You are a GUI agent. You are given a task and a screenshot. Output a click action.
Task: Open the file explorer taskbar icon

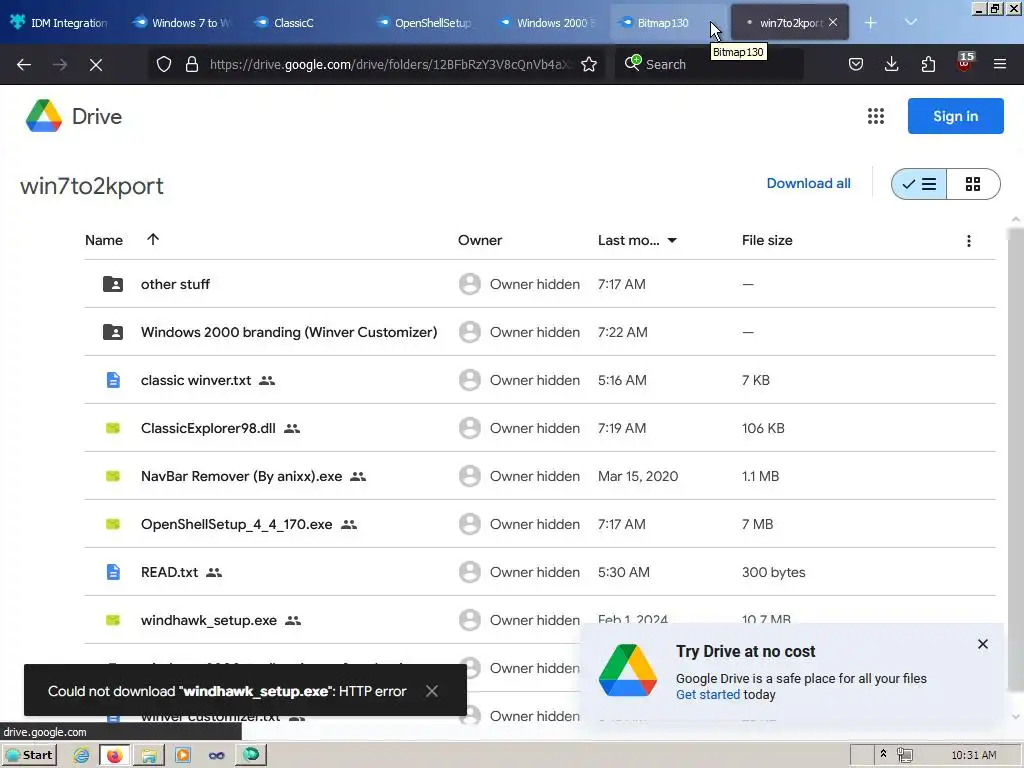click(149, 755)
